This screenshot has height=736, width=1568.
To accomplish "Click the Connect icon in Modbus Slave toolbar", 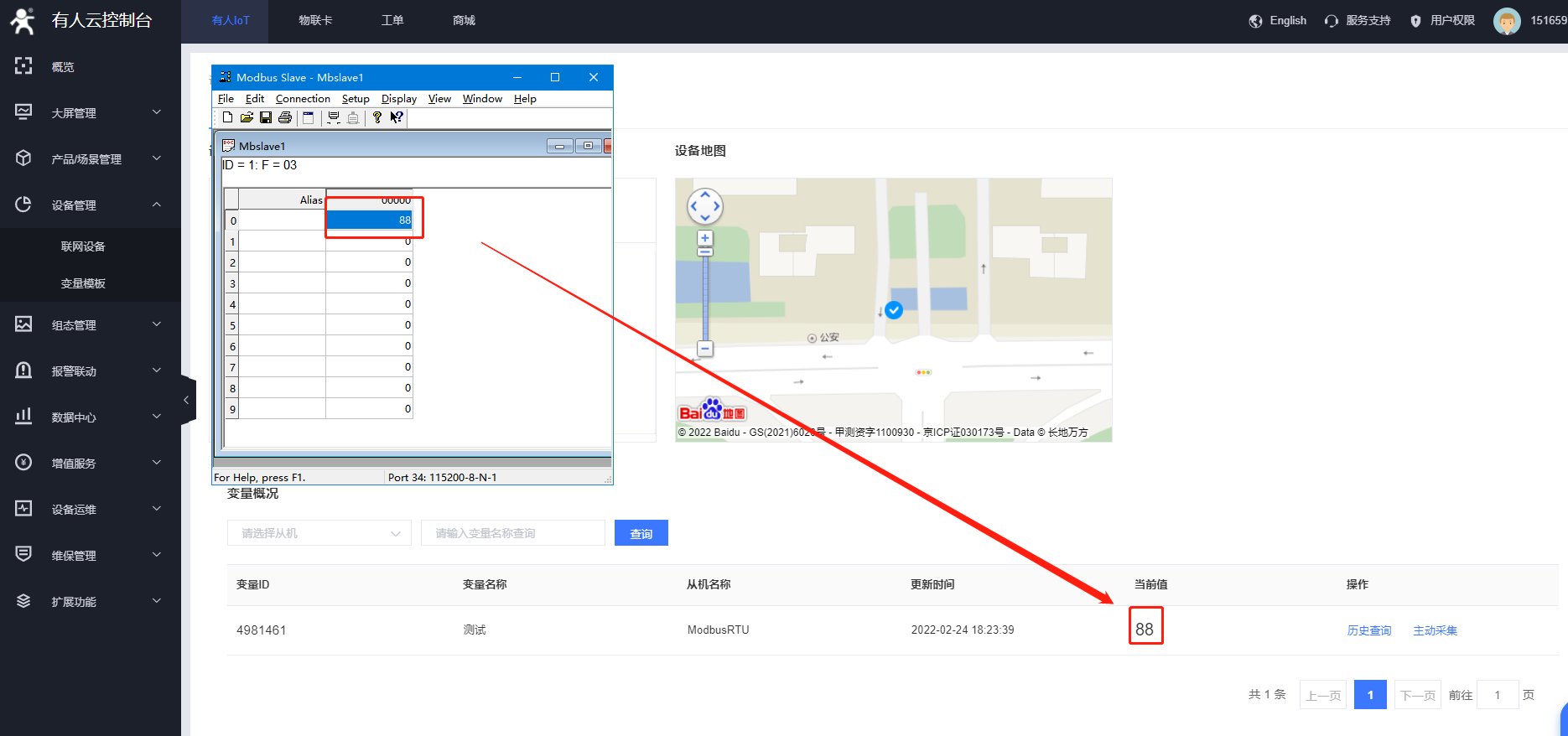I will tap(333, 118).
